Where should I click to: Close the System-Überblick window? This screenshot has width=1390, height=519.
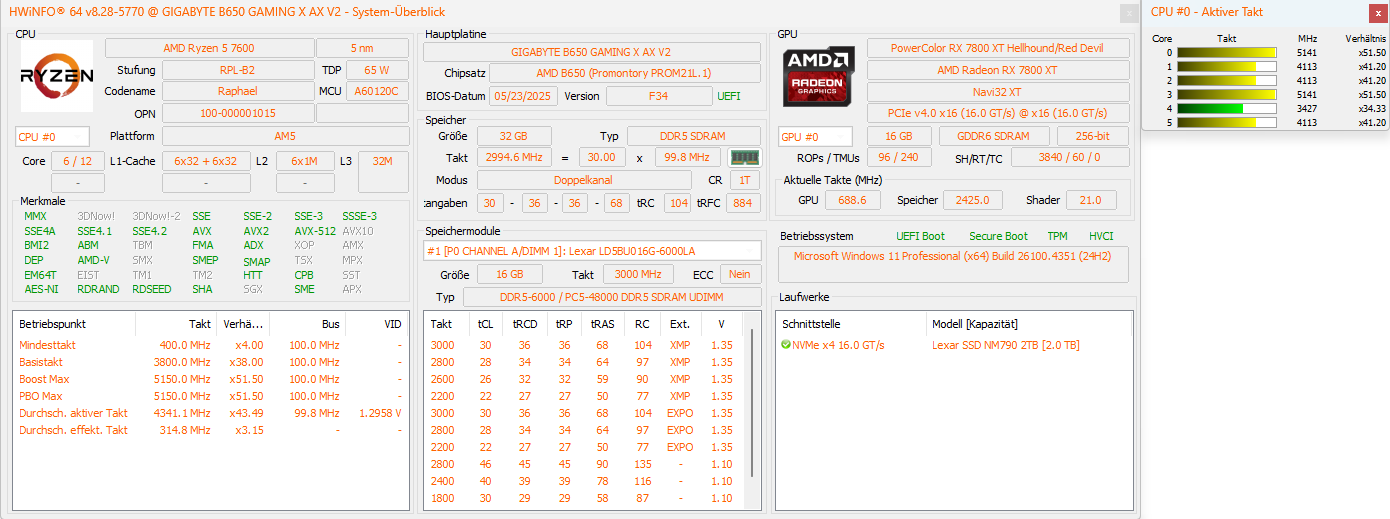[x=1128, y=12]
